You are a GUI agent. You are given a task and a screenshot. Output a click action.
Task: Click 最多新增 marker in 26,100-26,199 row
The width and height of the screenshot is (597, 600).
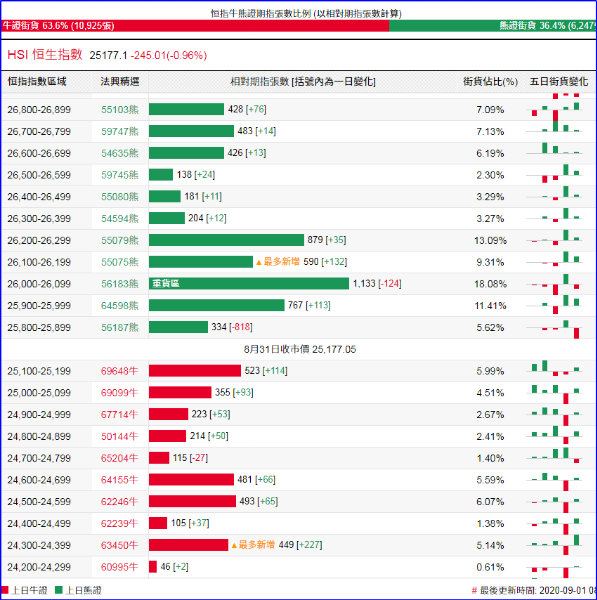tap(278, 262)
